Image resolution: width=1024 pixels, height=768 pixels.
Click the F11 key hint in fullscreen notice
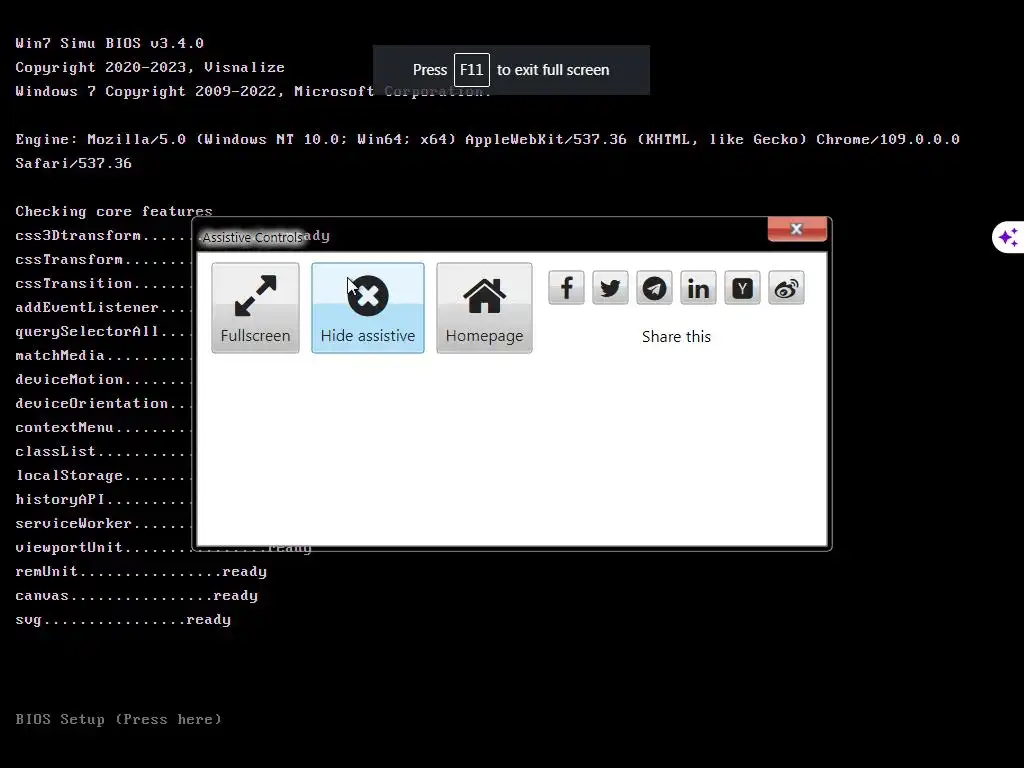pyautogui.click(x=472, y=70)
